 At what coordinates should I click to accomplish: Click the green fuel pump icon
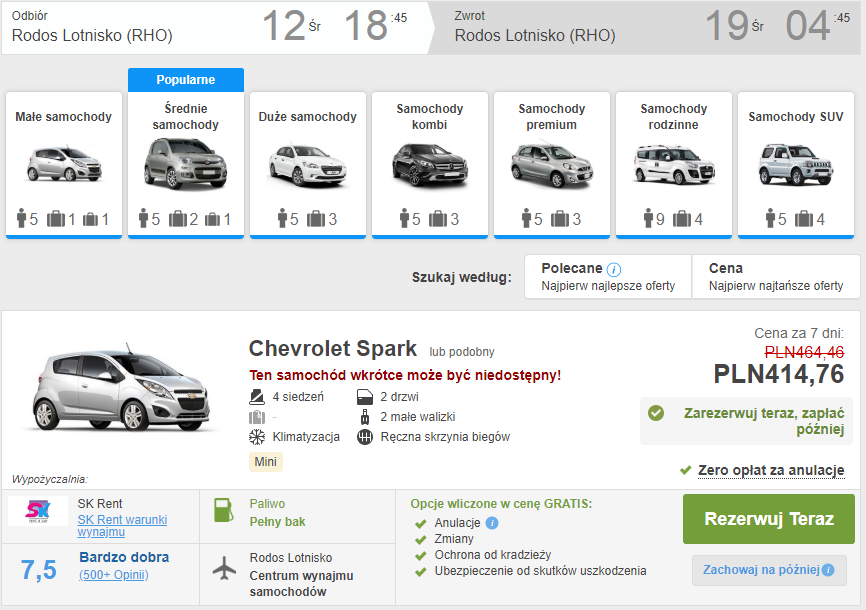click(x=224, y=510)
